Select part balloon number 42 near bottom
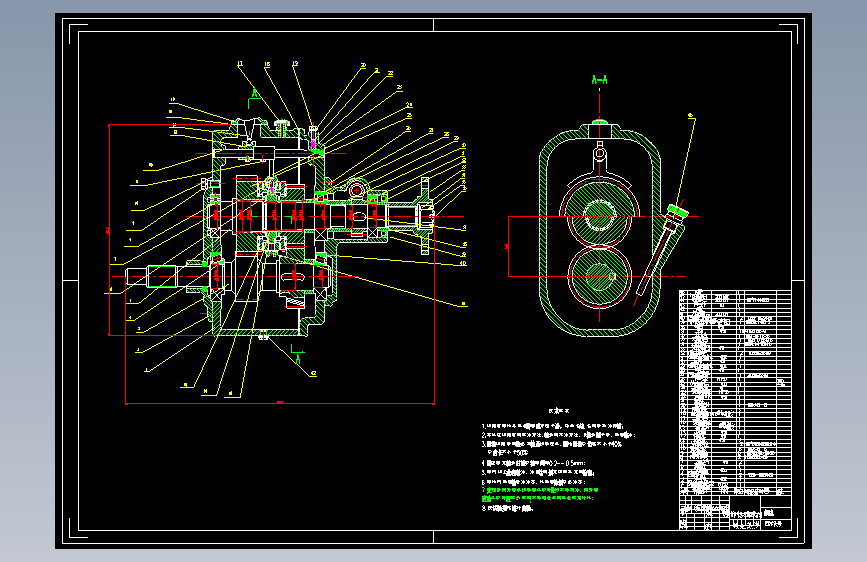867x562 pixels. pos(314,373)
